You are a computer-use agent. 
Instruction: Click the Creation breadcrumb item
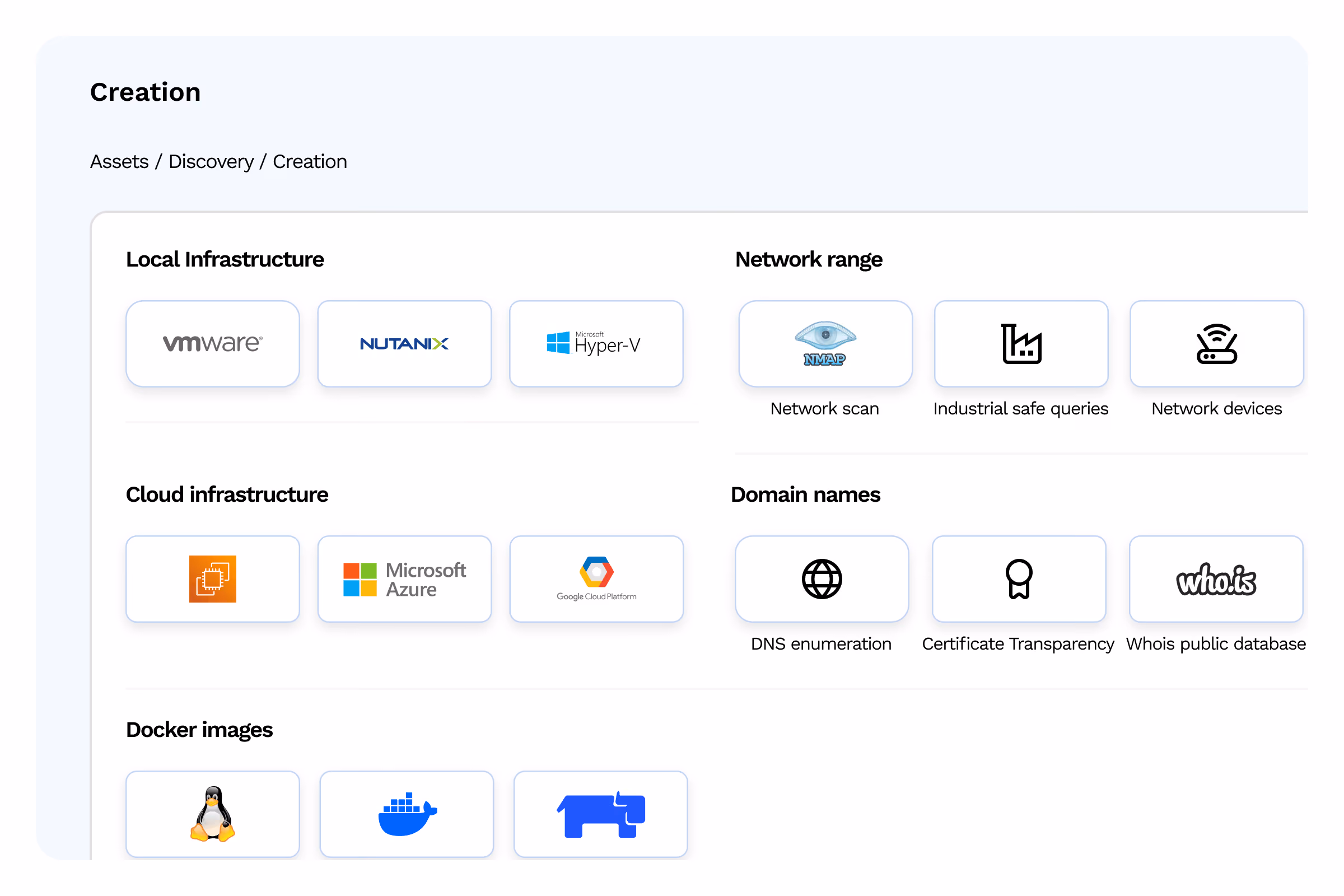click(x=310, y=162)
